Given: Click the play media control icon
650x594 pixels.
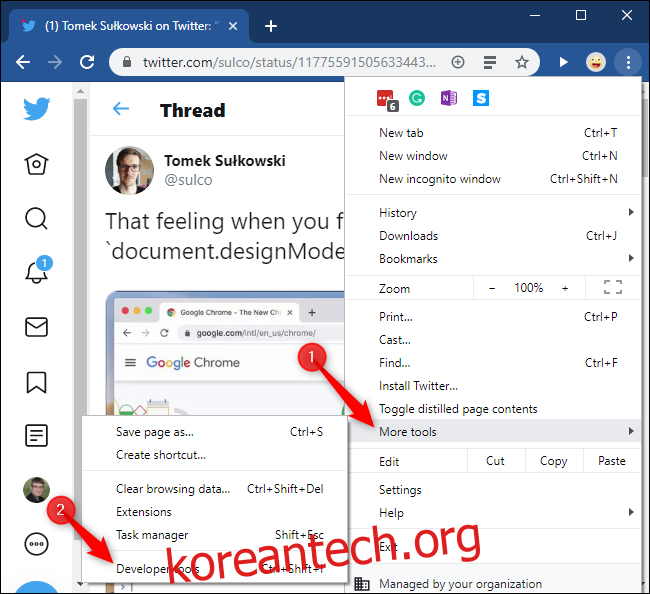Looking at the screenshot, I should pos(563,62).
